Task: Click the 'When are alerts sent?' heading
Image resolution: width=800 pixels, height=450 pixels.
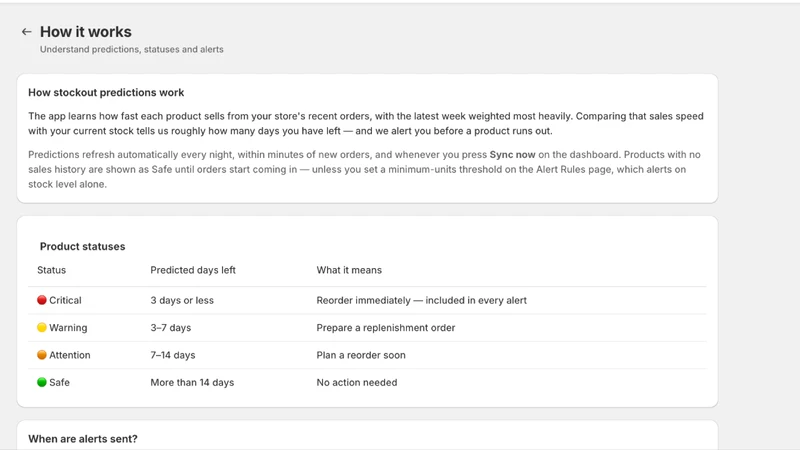Action: coord(83,439)
